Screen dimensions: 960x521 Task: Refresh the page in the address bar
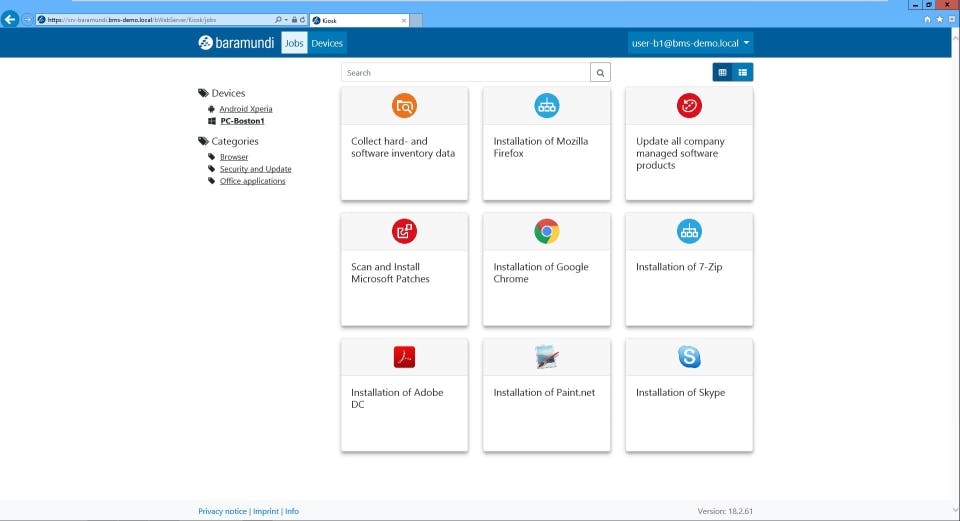tap(302, 20)
